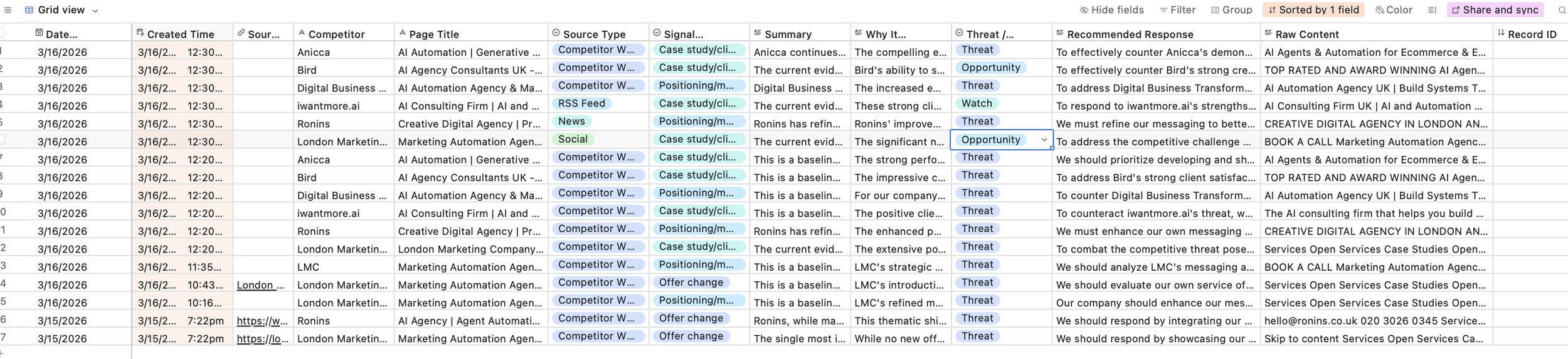Click the LMC competitor cell

point(344,267)
